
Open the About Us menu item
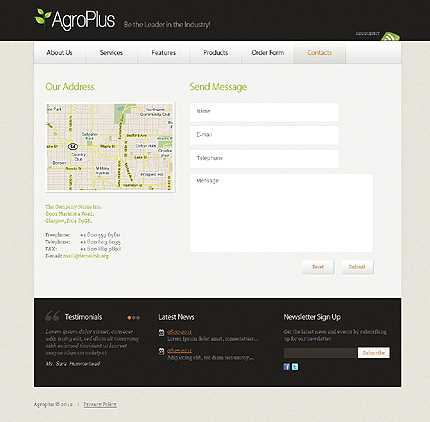[x=59, y=53]
